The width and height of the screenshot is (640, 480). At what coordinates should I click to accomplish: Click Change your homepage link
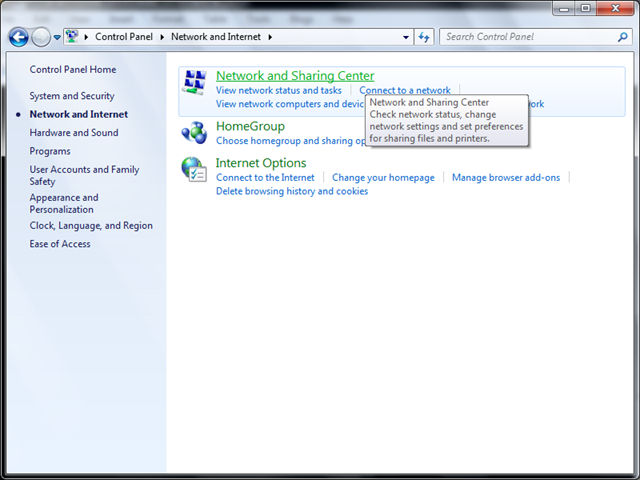tap(383, 178)
